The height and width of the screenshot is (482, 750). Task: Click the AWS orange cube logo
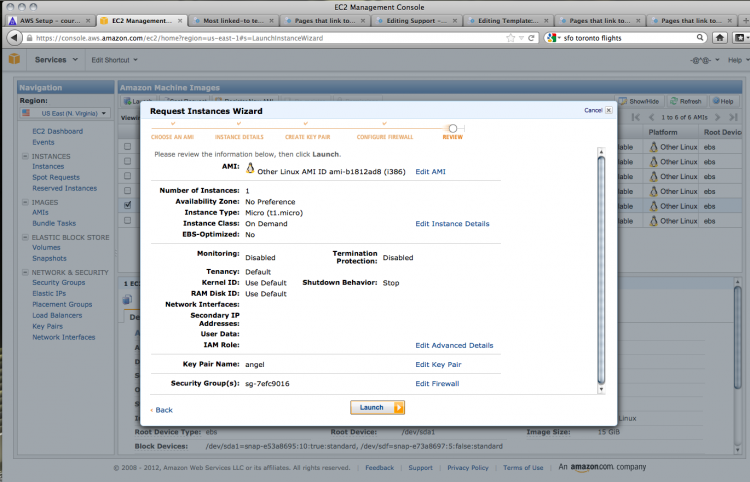click(14, 59)
